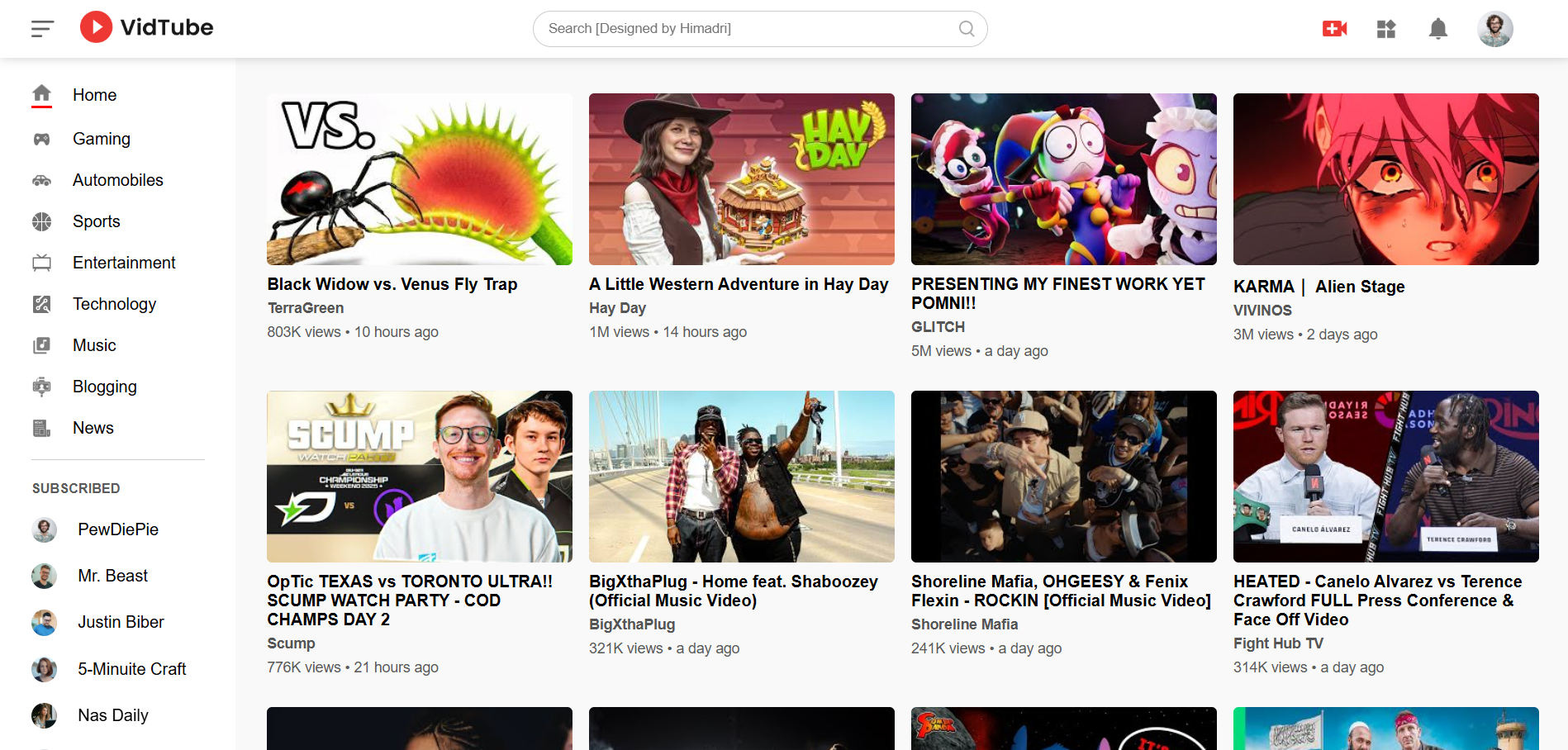1568x750 pixels.
Task: Click title 'HEATED - Canelo Alvarez vs Terence Crawford'
Action: coord(1378,600)
